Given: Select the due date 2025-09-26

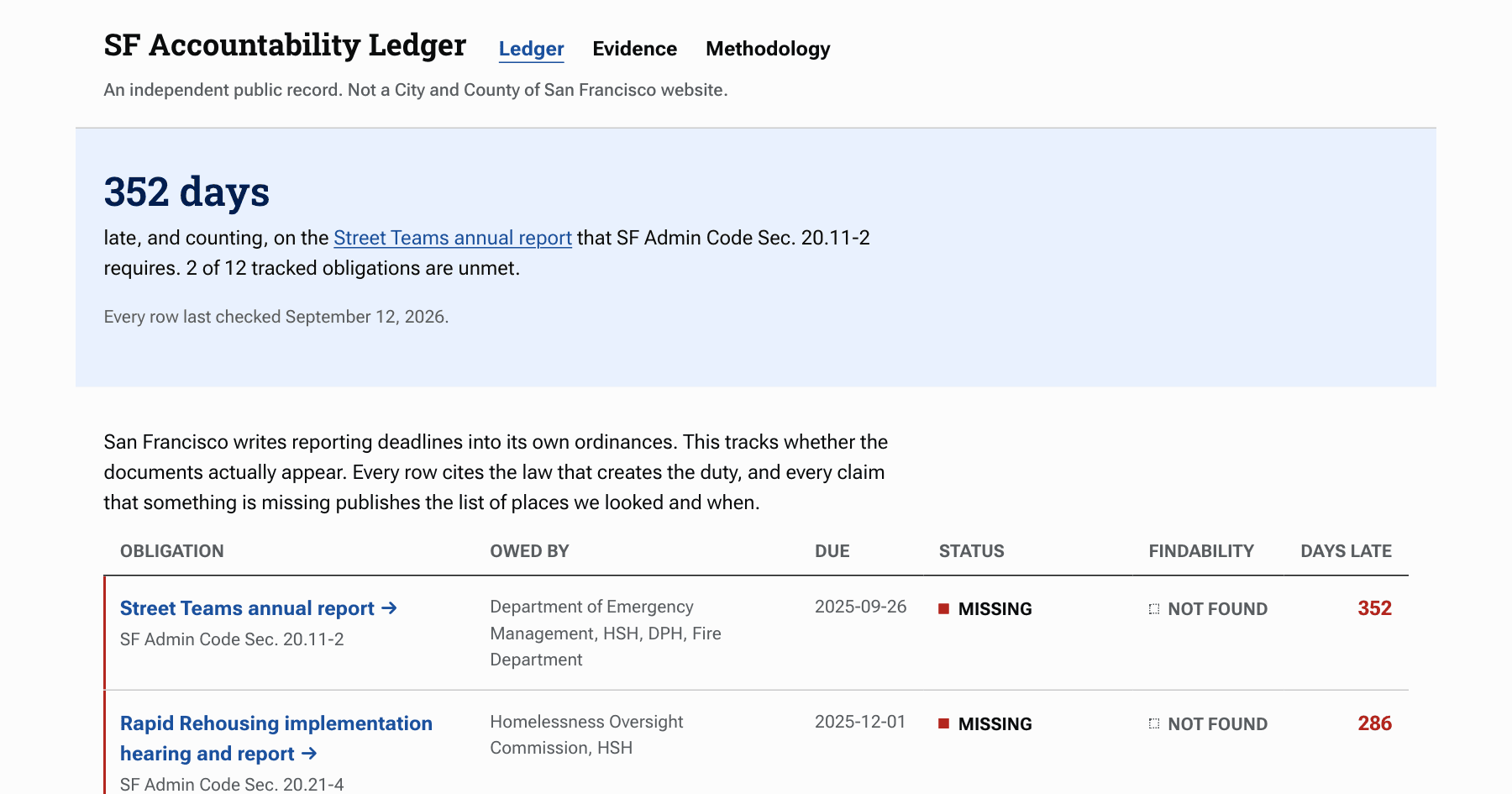Looking at the screenshot, I should [x=860, y=607].
